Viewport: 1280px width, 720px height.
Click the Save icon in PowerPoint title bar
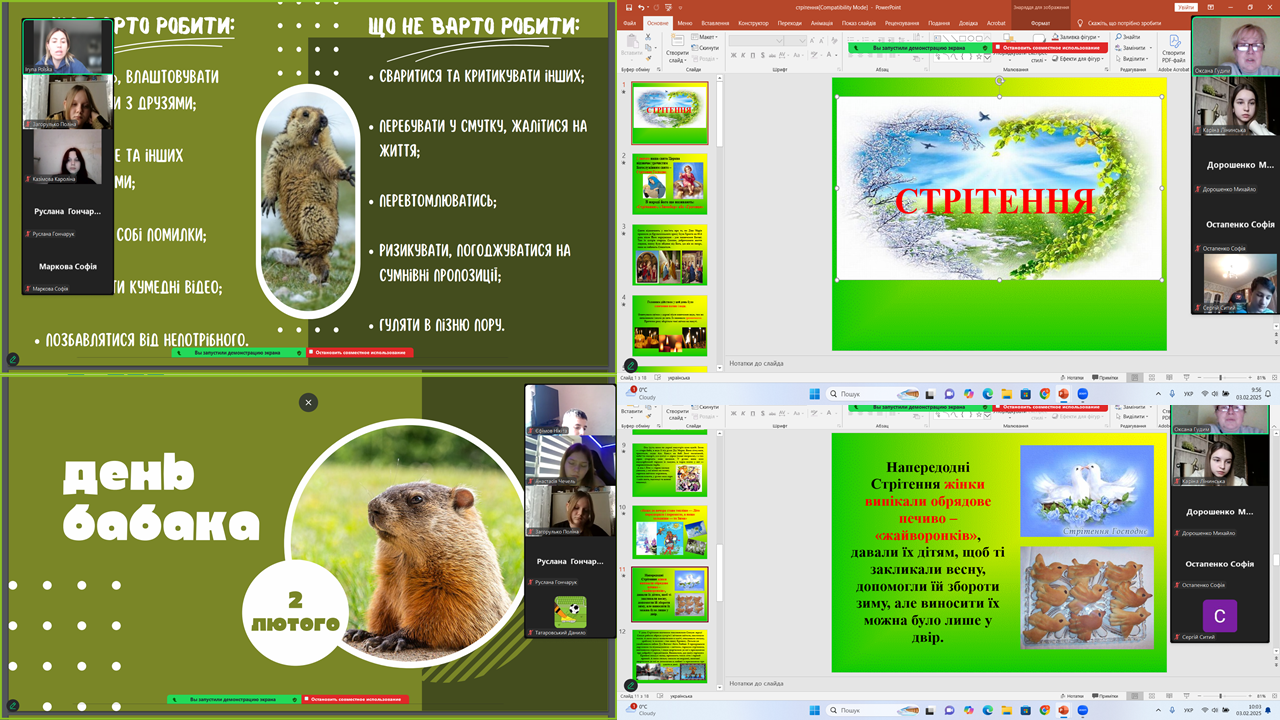pos(628,7)
